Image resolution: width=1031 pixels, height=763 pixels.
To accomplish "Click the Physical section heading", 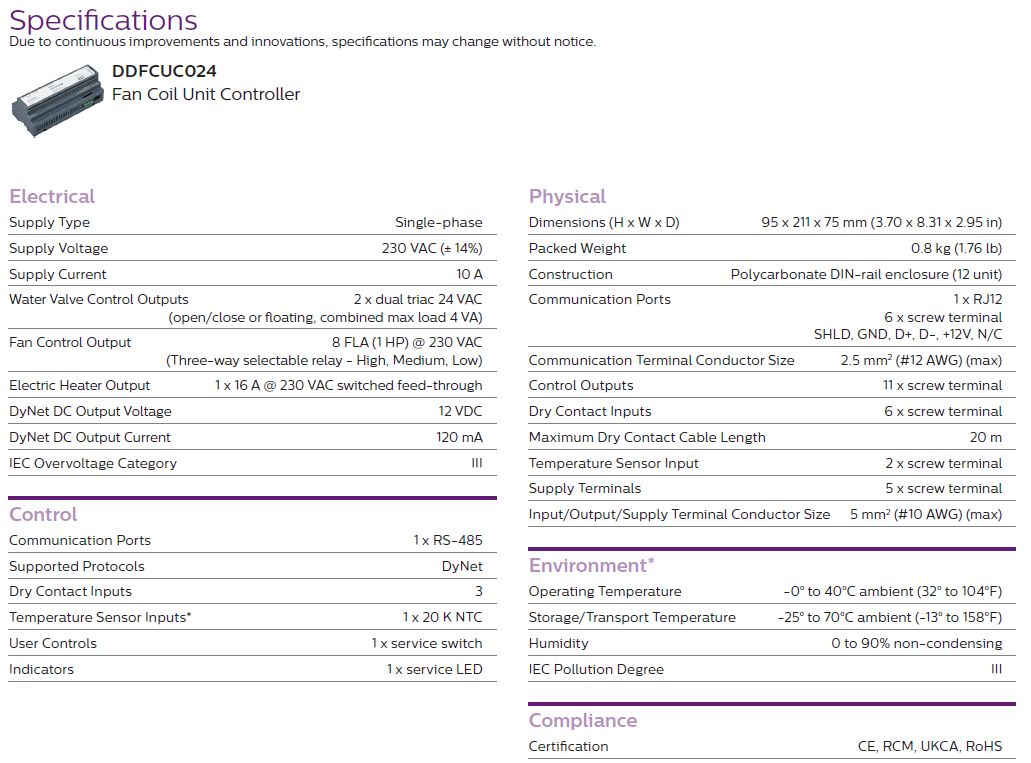I will [567, 196].
